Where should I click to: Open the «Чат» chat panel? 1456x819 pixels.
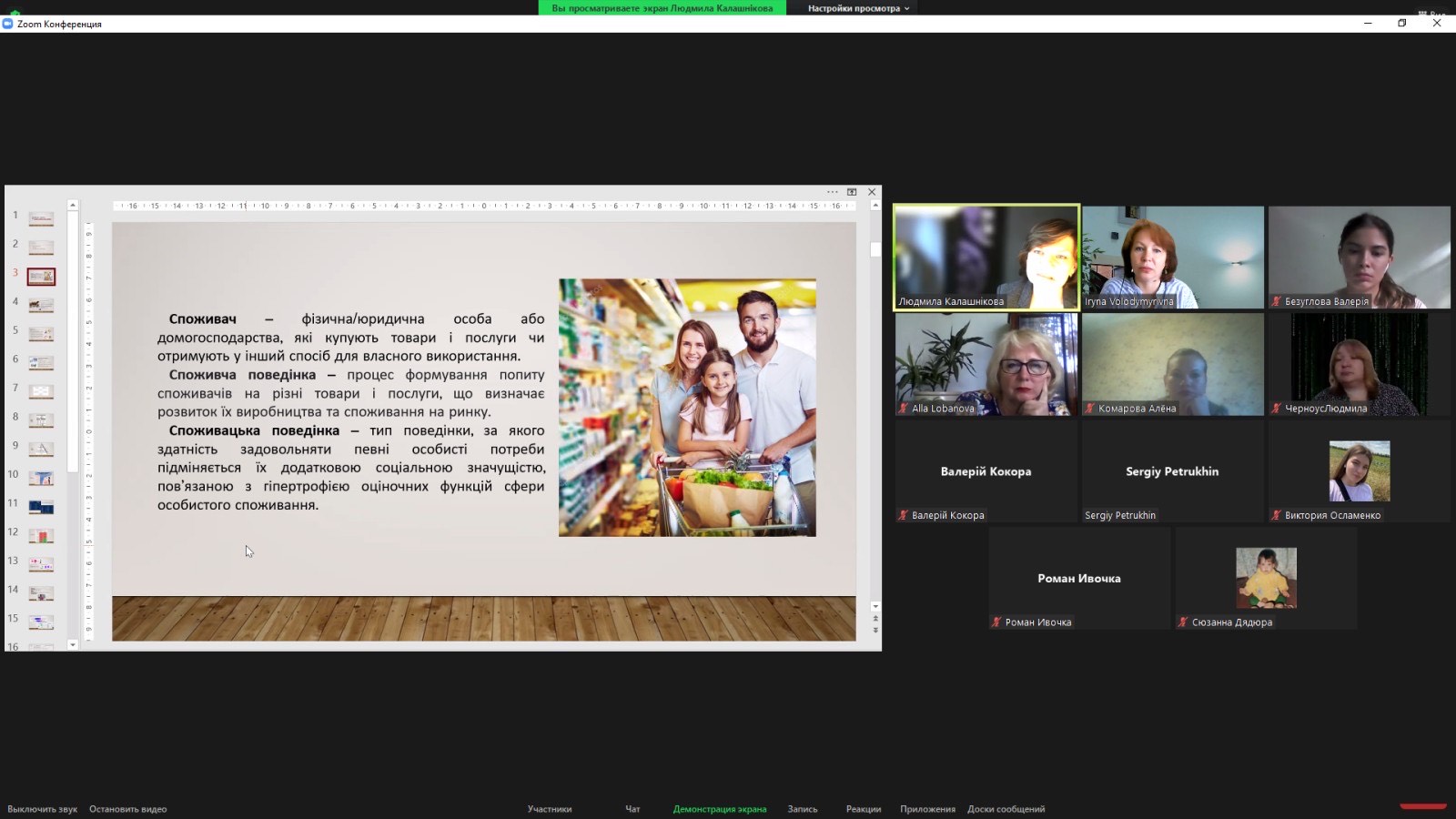click(632, 809)
